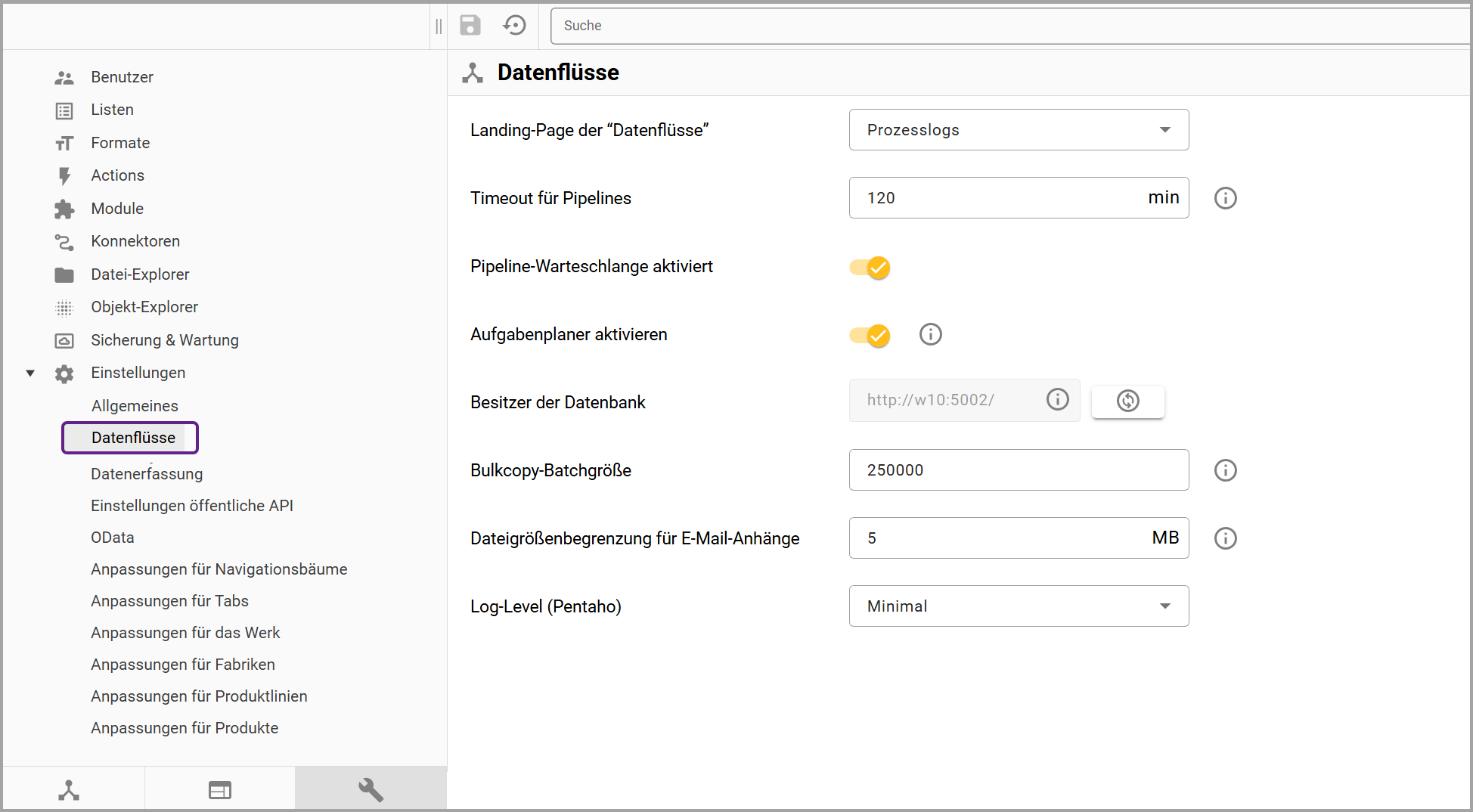Open the Landing-Page Prozesslogs dropdown
This screenshot has width=1473, height=812.
[1018, 130]
